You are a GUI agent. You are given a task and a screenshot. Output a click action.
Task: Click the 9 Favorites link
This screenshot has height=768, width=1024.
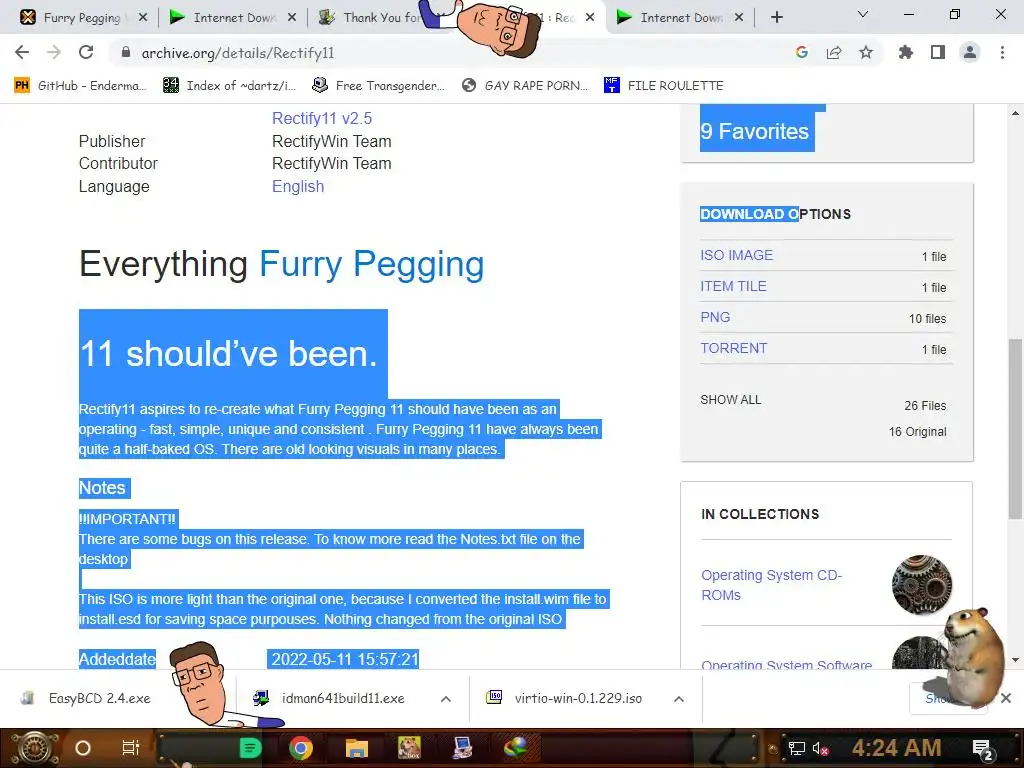click(x=754, y=131)
